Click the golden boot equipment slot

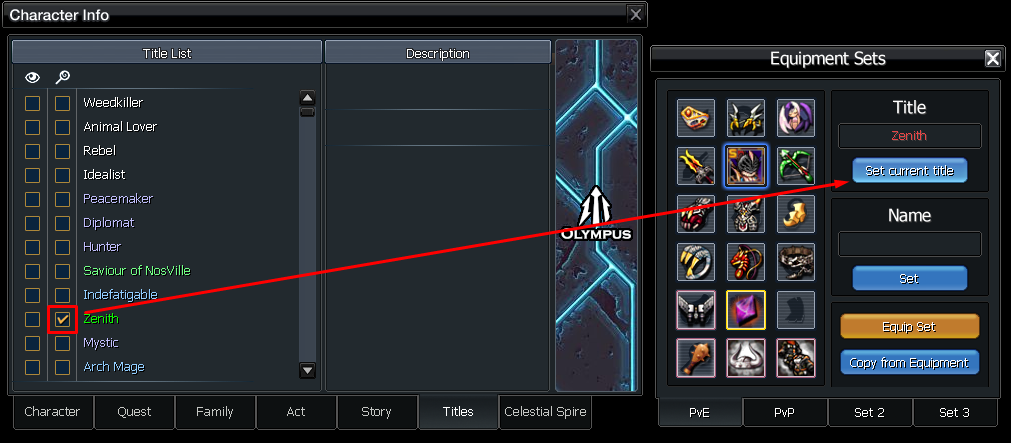click(796, 214)
